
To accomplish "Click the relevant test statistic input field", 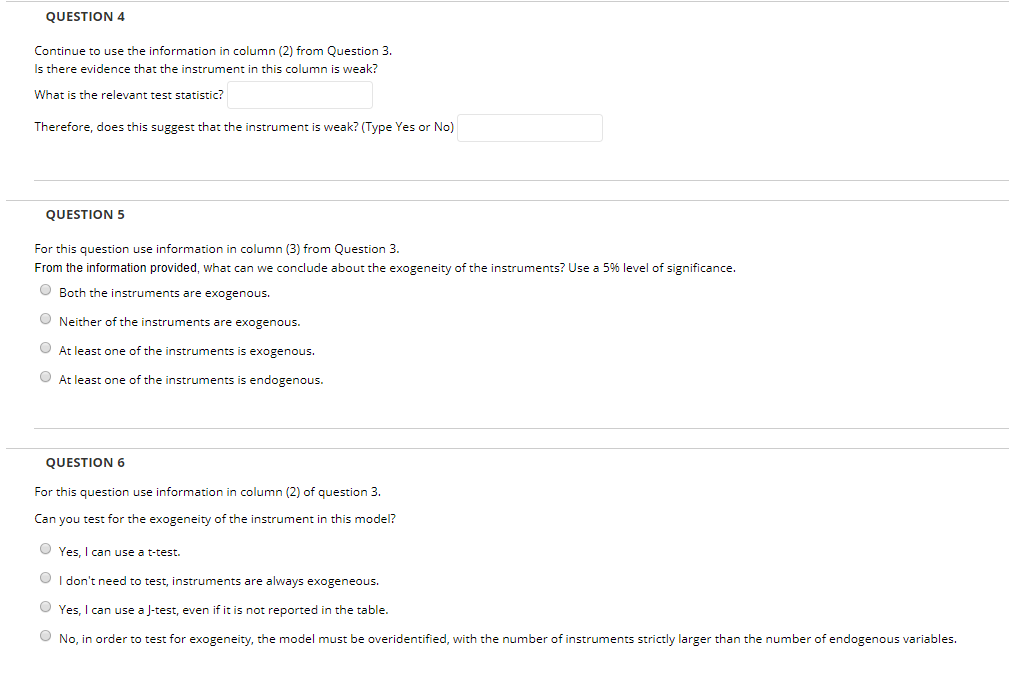I will 299,94.
